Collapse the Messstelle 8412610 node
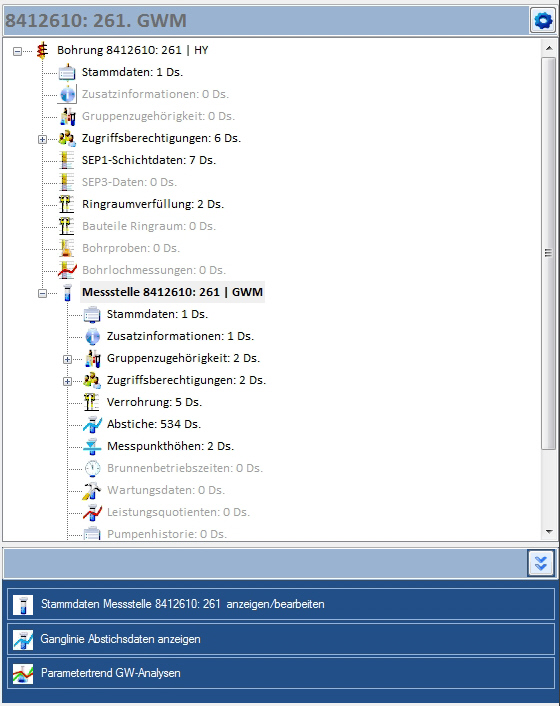Viewport: 560px width, 706px height. tap(42, 294)
